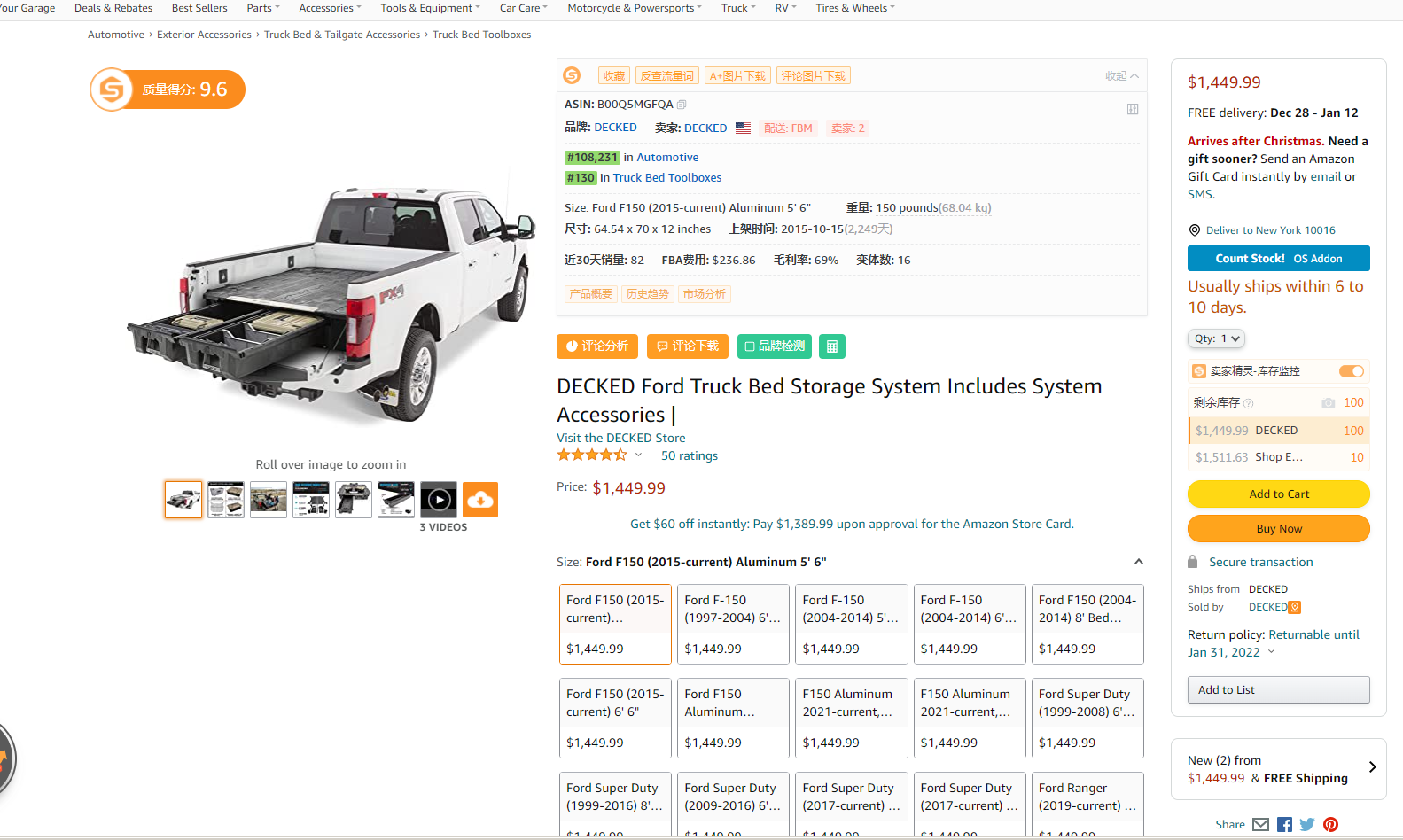Screen dimensions: 1403x840
Task: Expand the star ratings dropdown arrow
Action: coord(638,455)
